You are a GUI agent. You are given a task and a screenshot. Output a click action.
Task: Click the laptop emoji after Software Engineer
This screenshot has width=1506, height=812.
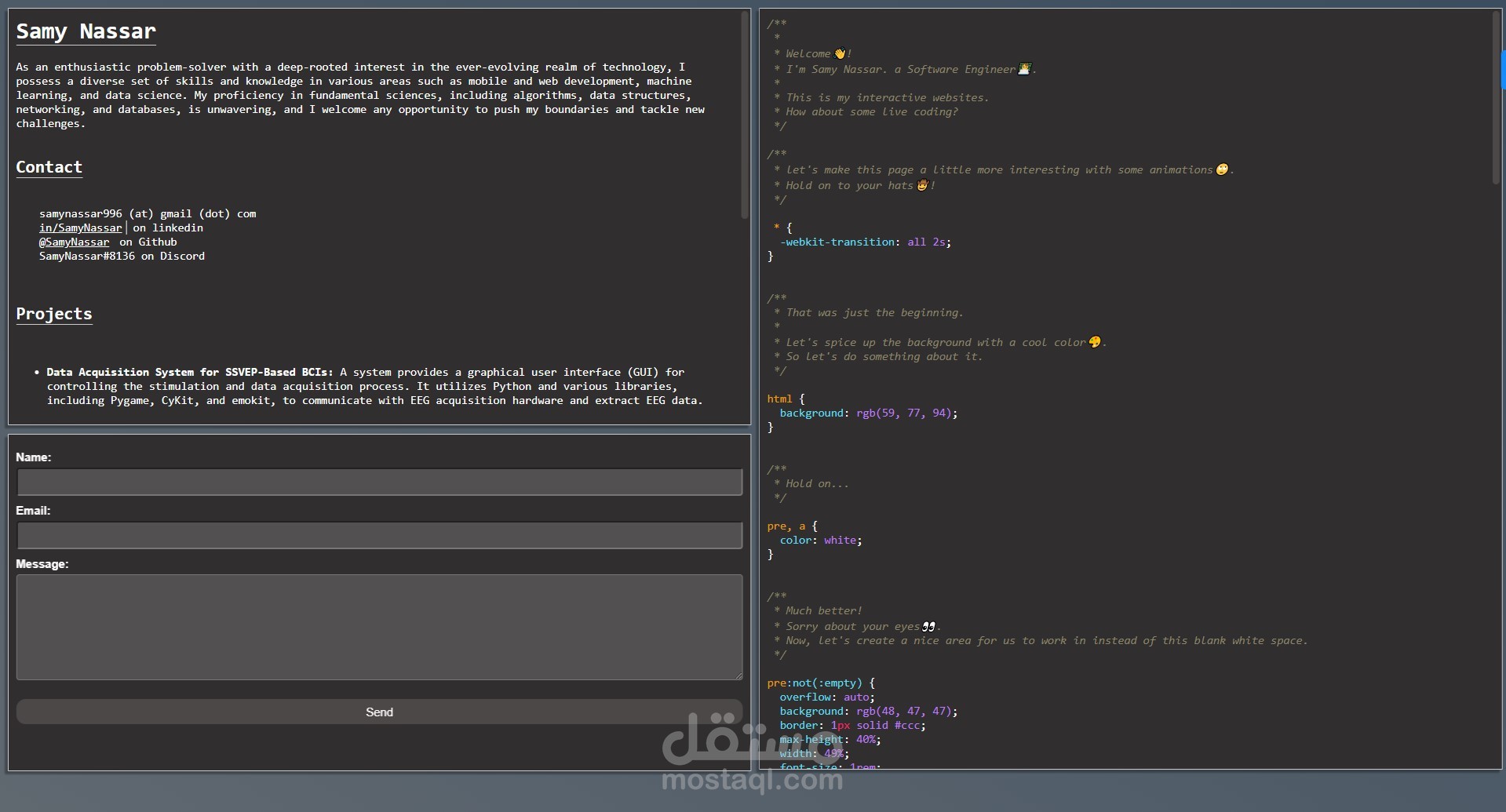[1024, 69]
